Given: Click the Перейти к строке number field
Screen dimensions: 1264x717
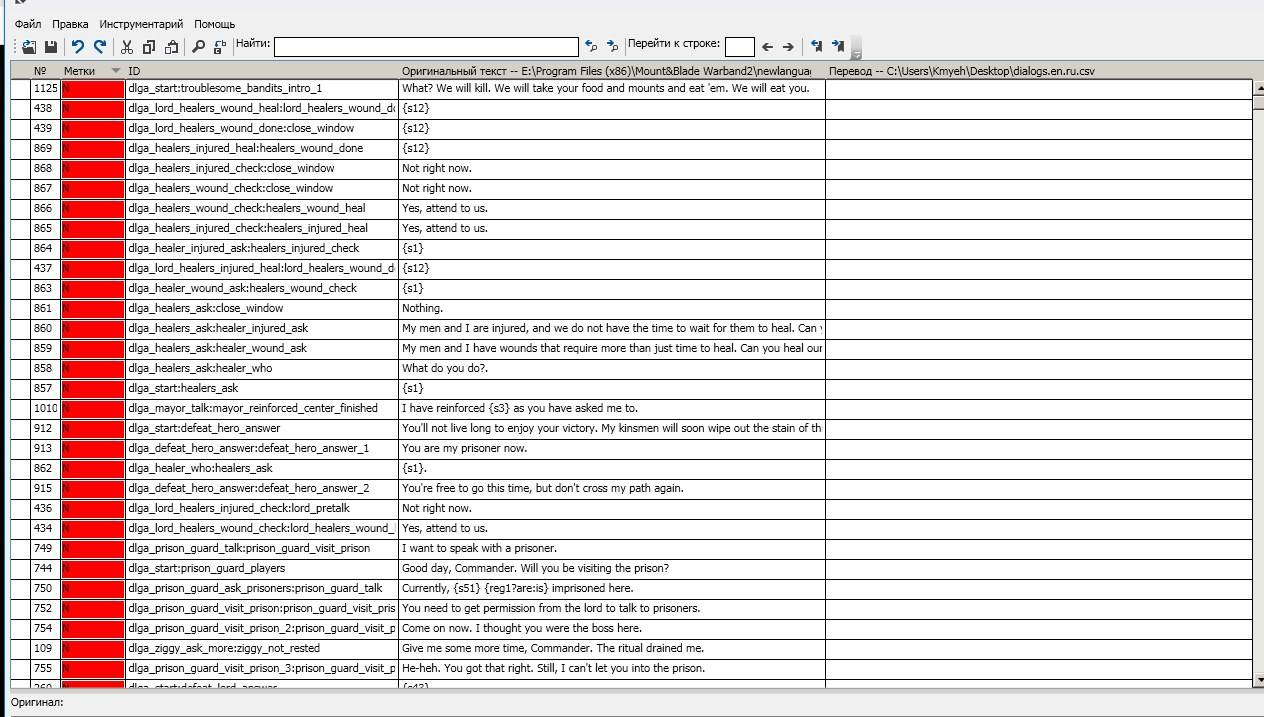Looking at the screenshot, I should point(739,46).
